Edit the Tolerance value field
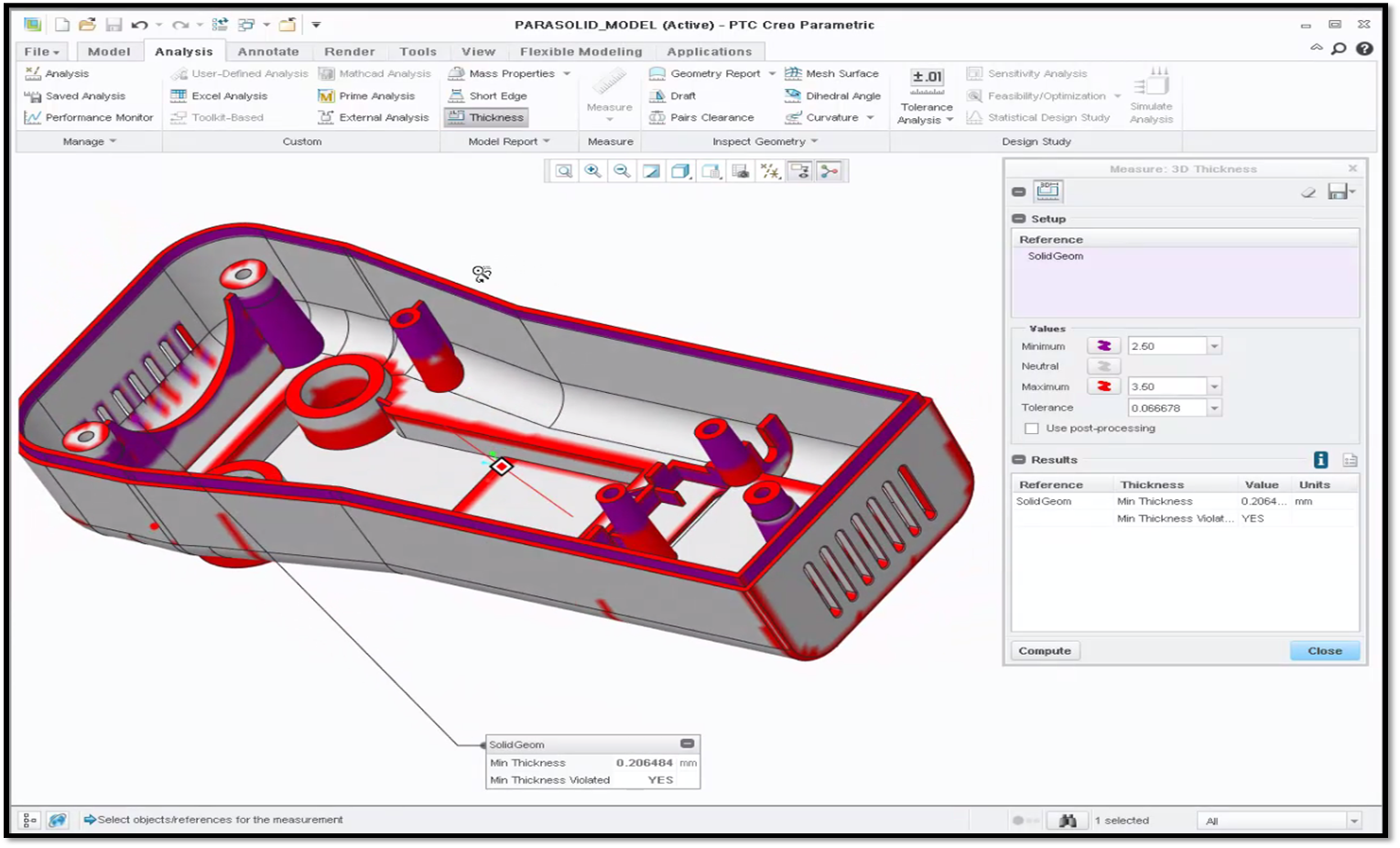1400x848 pixels. point(1168,407)
